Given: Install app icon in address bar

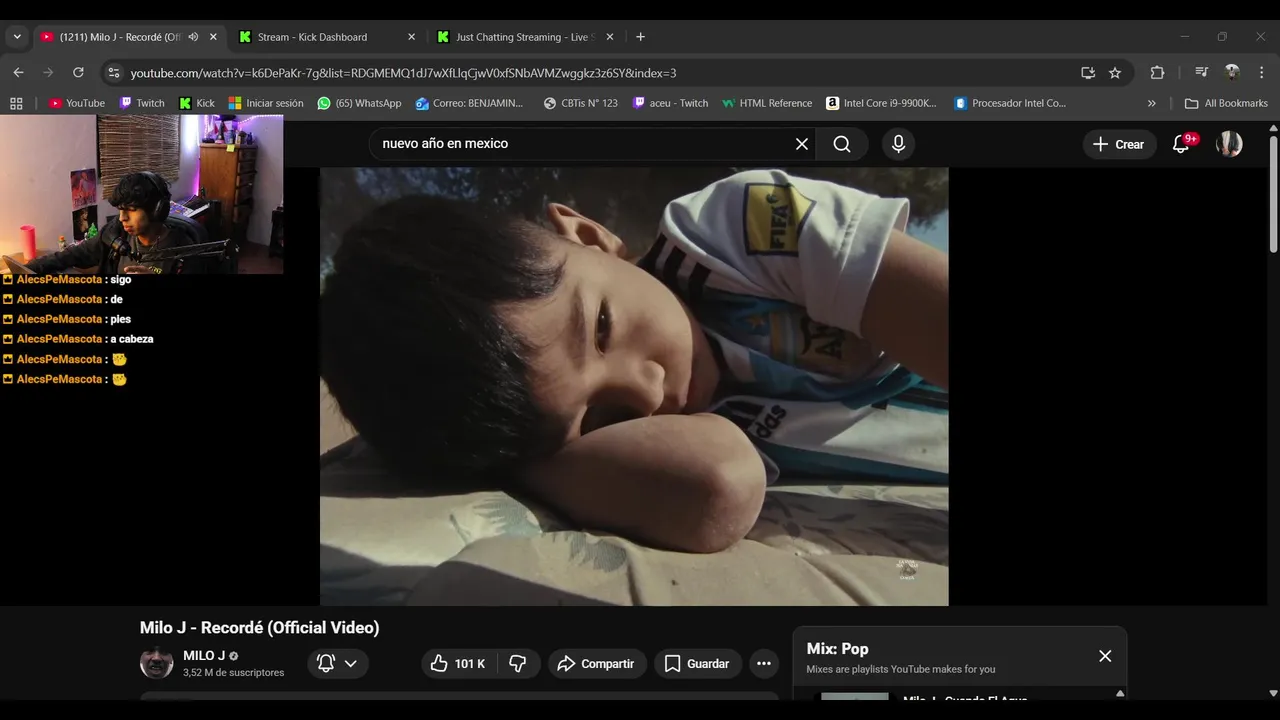Looking at the screenshot, I should coord(1088,73).
